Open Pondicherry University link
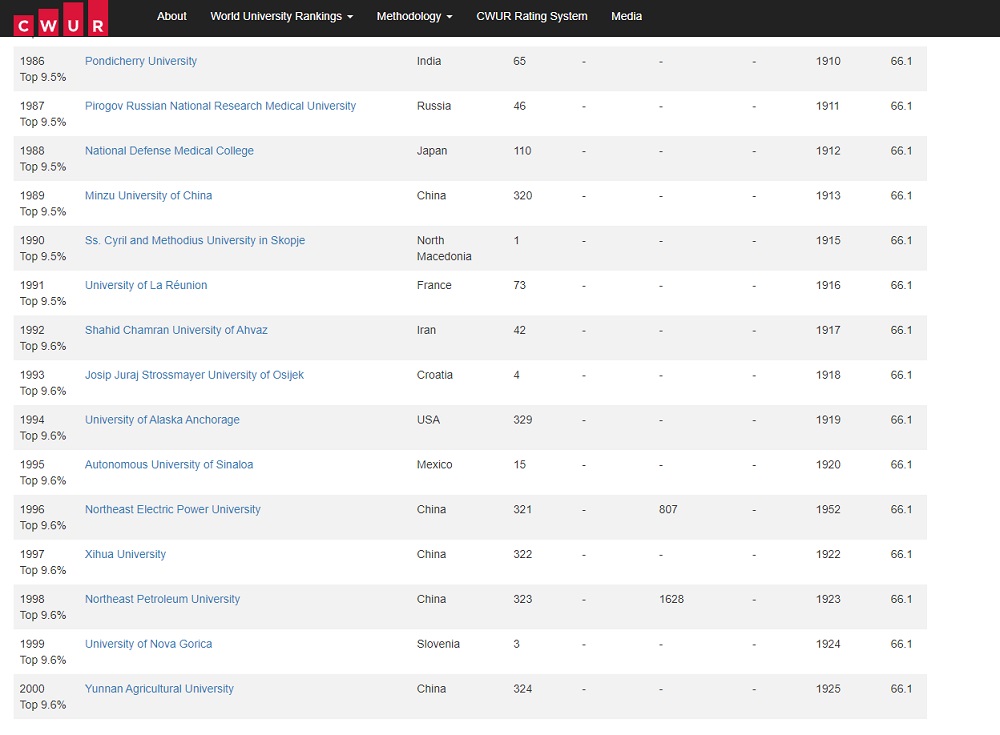The image size is (1000, 735). (x=141, y=61)
